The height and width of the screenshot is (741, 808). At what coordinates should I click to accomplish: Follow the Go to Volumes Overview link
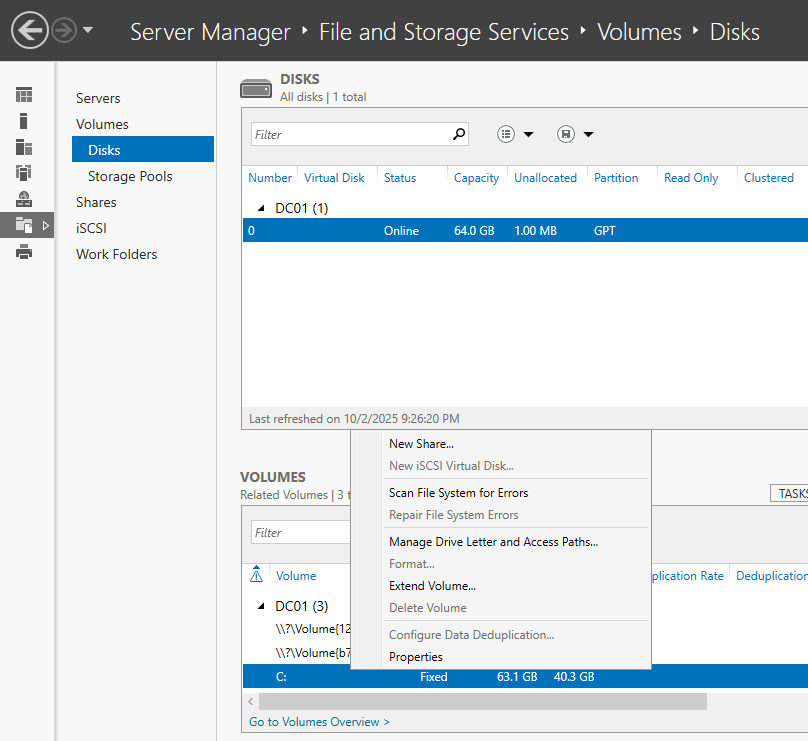click(319, 722)
